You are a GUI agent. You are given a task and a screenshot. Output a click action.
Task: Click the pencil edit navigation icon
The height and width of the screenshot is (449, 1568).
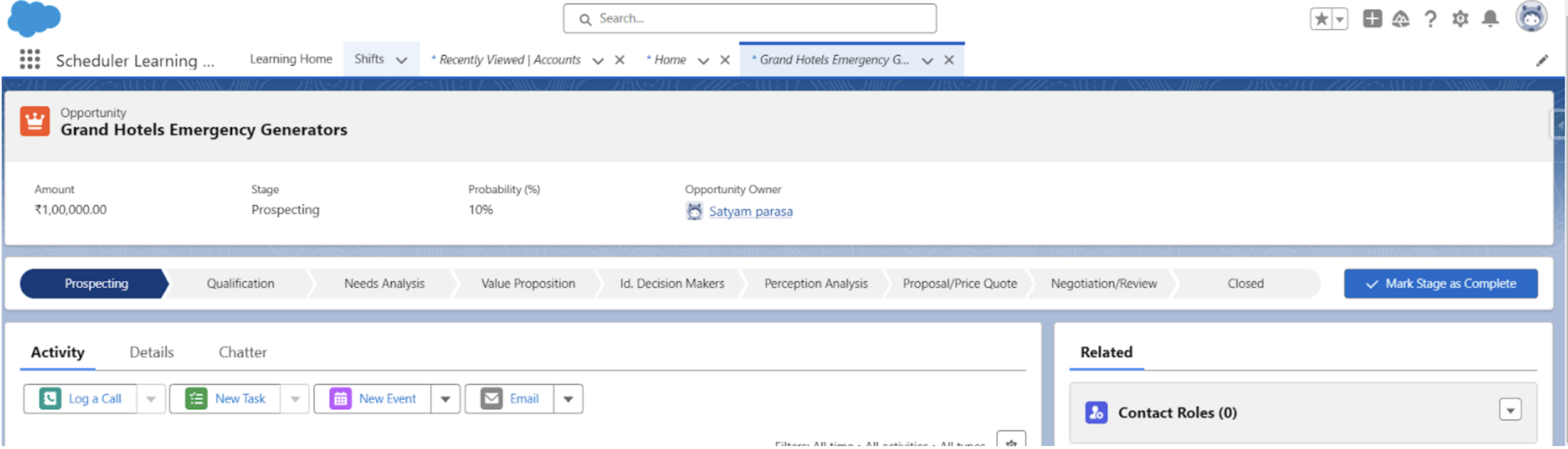point(1542,61)
